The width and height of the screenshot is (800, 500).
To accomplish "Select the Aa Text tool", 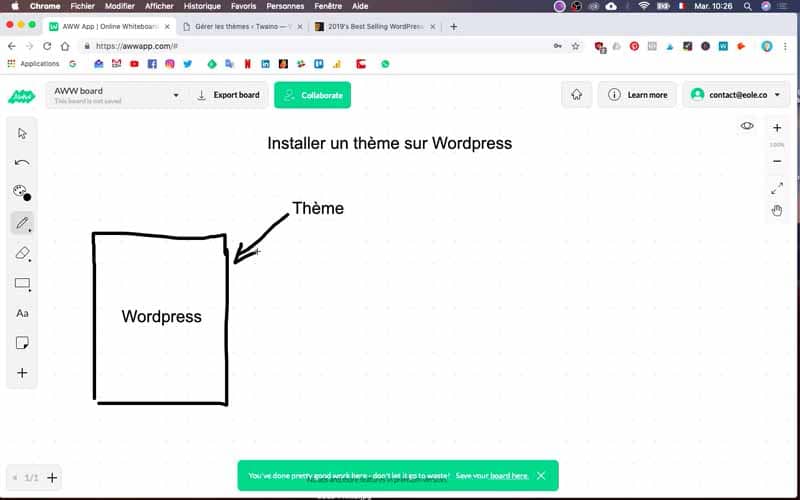I will click(x=22, y=313).
